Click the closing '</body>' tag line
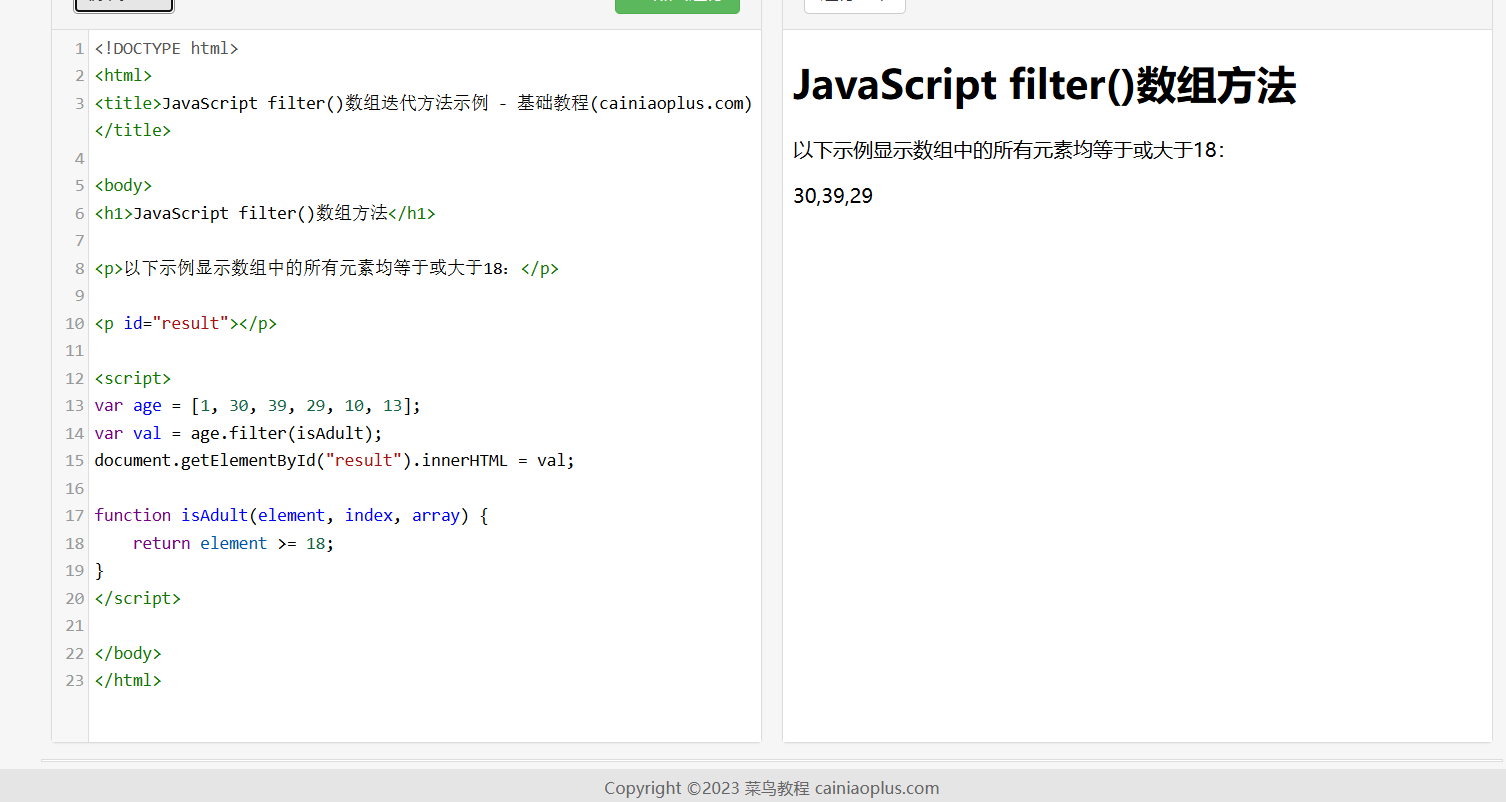Screen dimensions: 1506x802 [128, 653]
